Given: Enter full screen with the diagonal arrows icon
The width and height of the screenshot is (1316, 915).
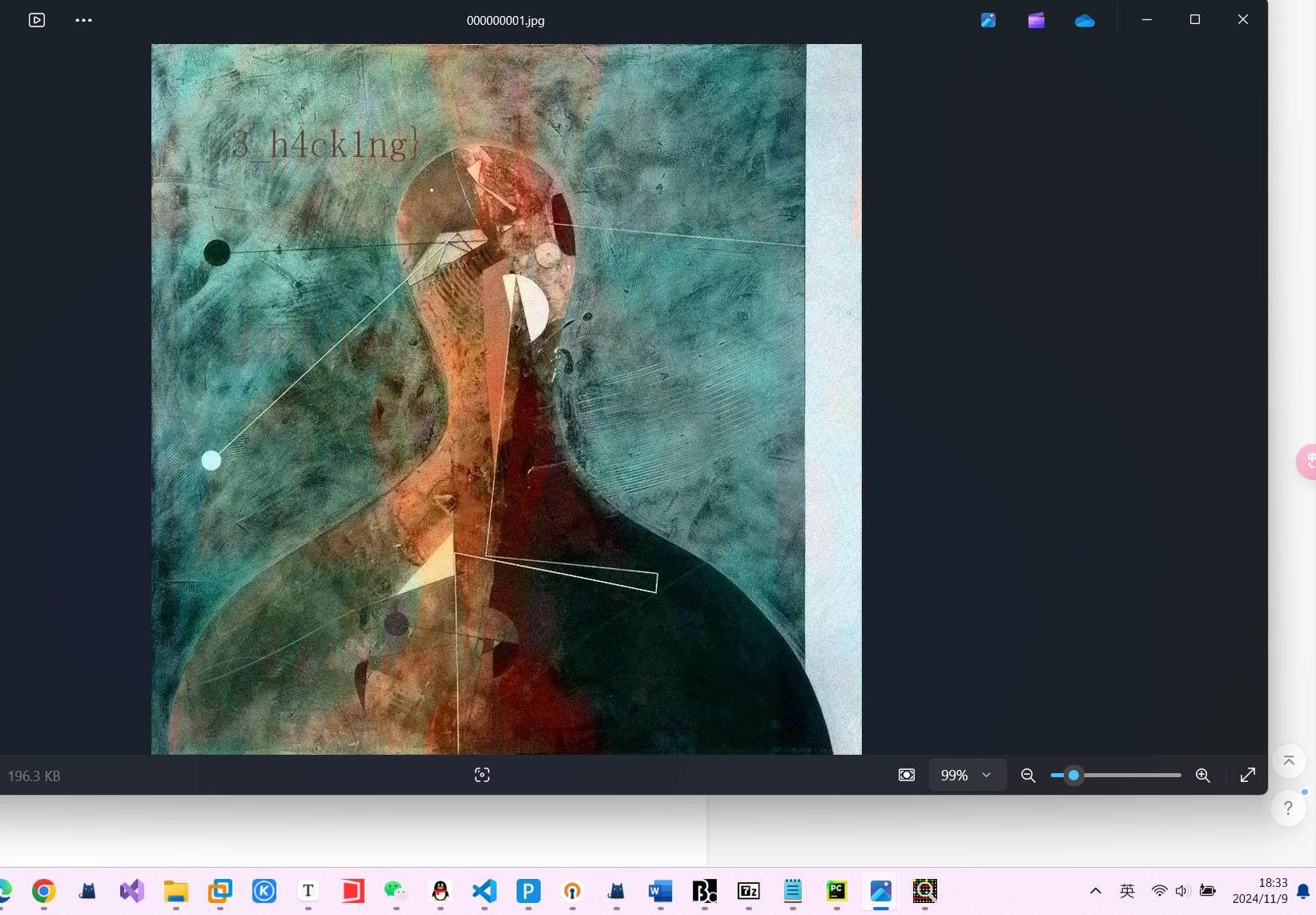Looking at the screenshot, I should [x=1247, y=775].
